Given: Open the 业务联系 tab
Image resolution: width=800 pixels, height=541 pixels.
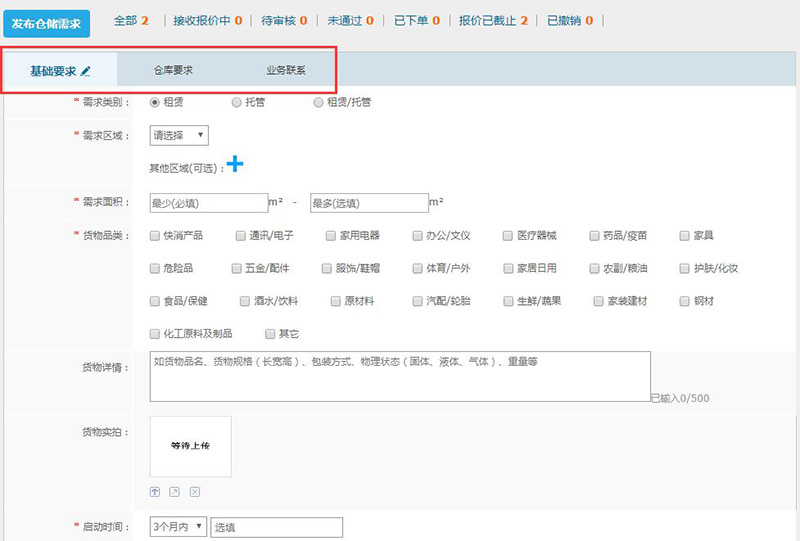Looking at the screenshot, I should click(286, 71).
